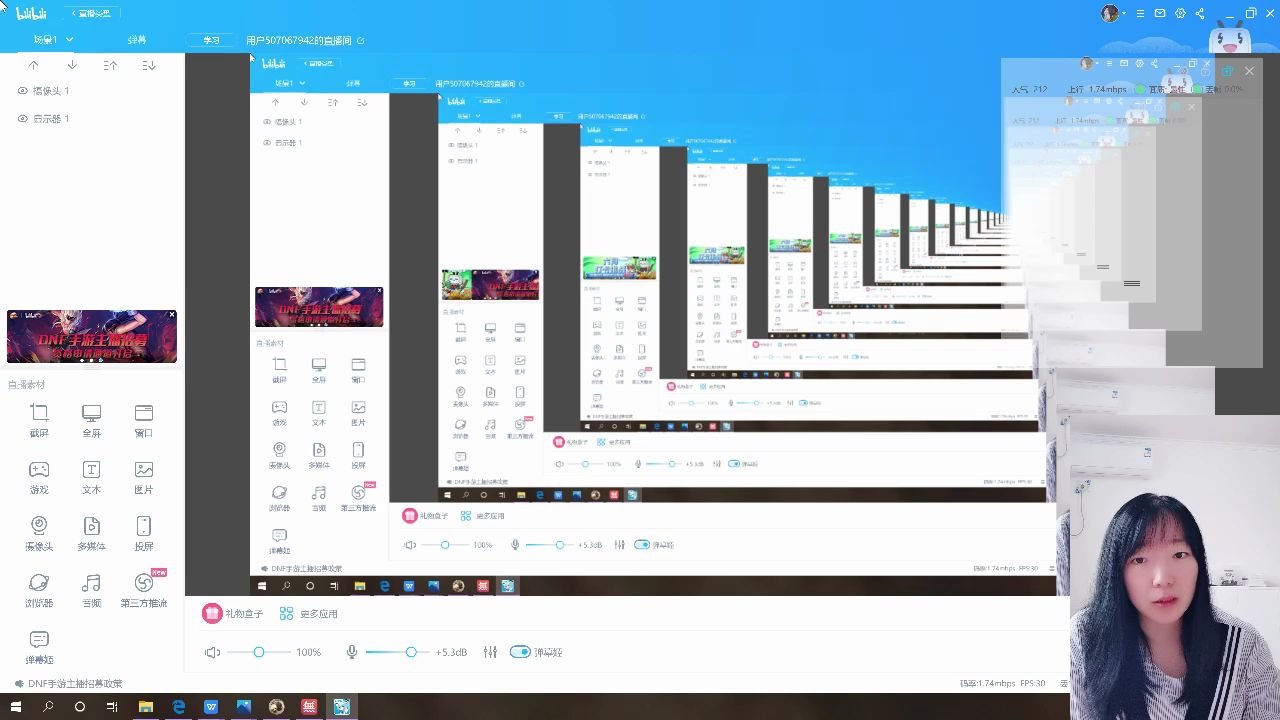Open Task View on taskbar
Screen dimensions: 1280x720
pyautogui.click(x=112, y=707)
